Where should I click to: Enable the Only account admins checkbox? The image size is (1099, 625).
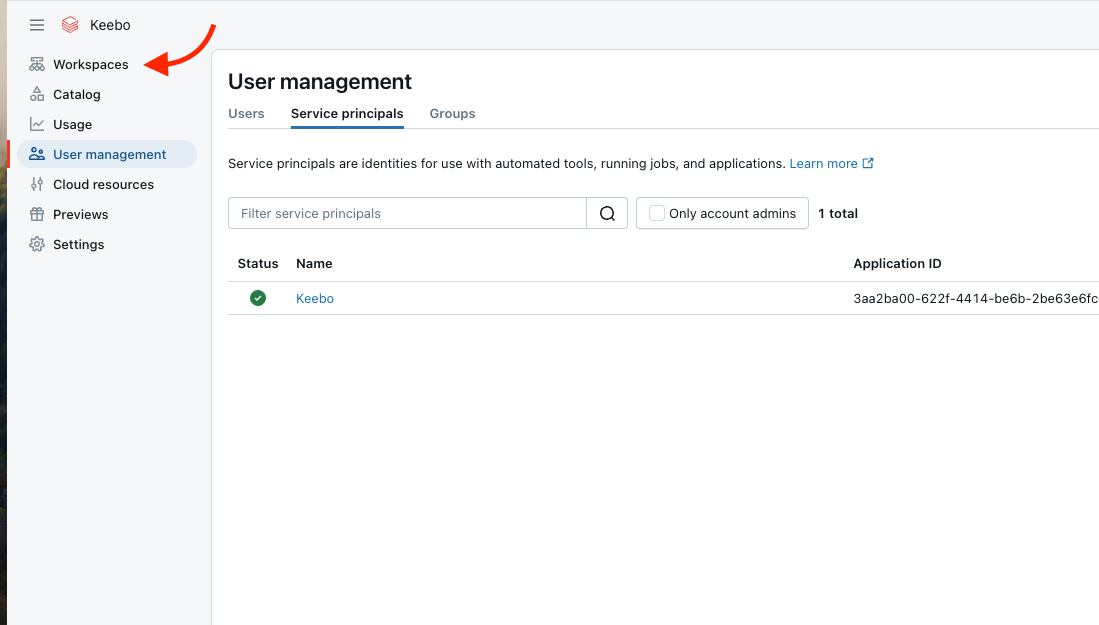[656, 213]
